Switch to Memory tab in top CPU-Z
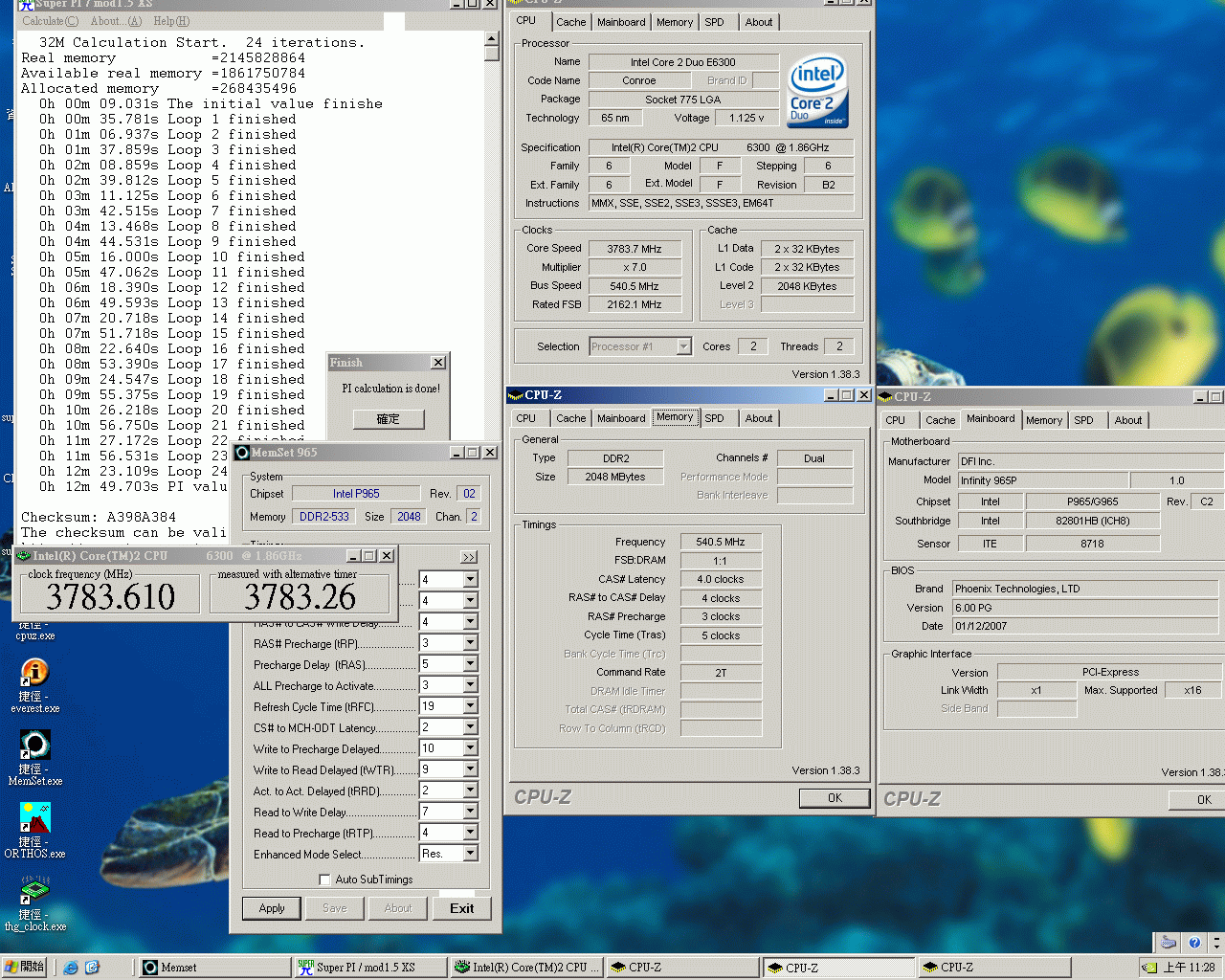1225x980 pixels. 675,22
